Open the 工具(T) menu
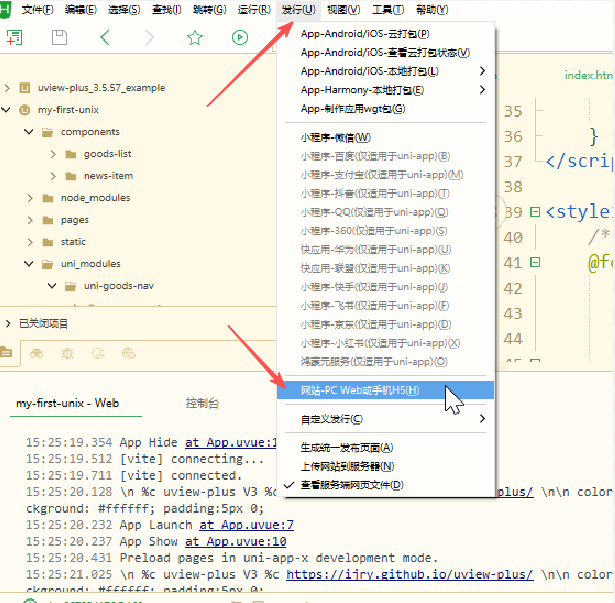Viewport: 615px width, 603px height. point(388,9)
